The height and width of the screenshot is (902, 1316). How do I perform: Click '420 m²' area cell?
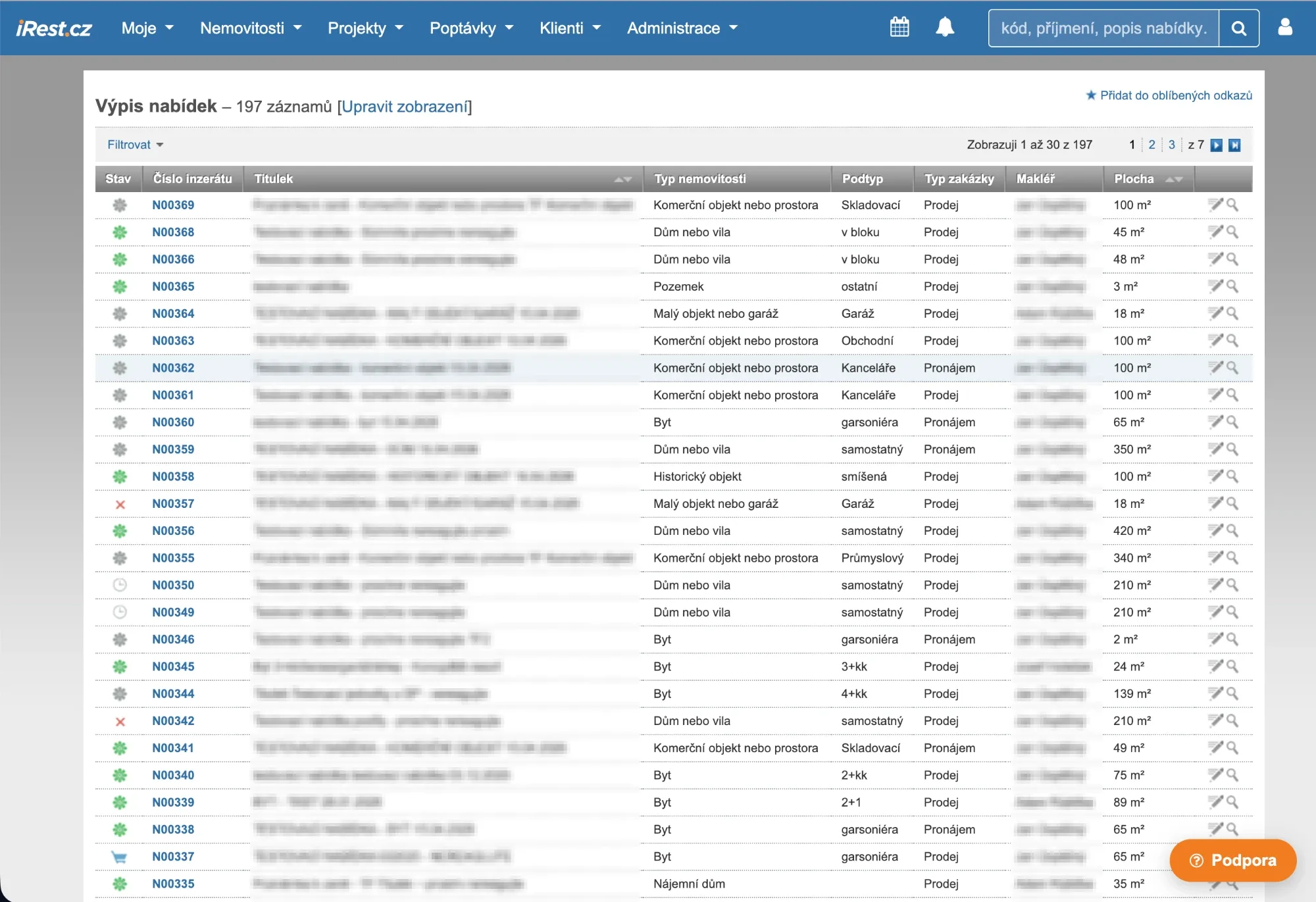point(1132,531)
